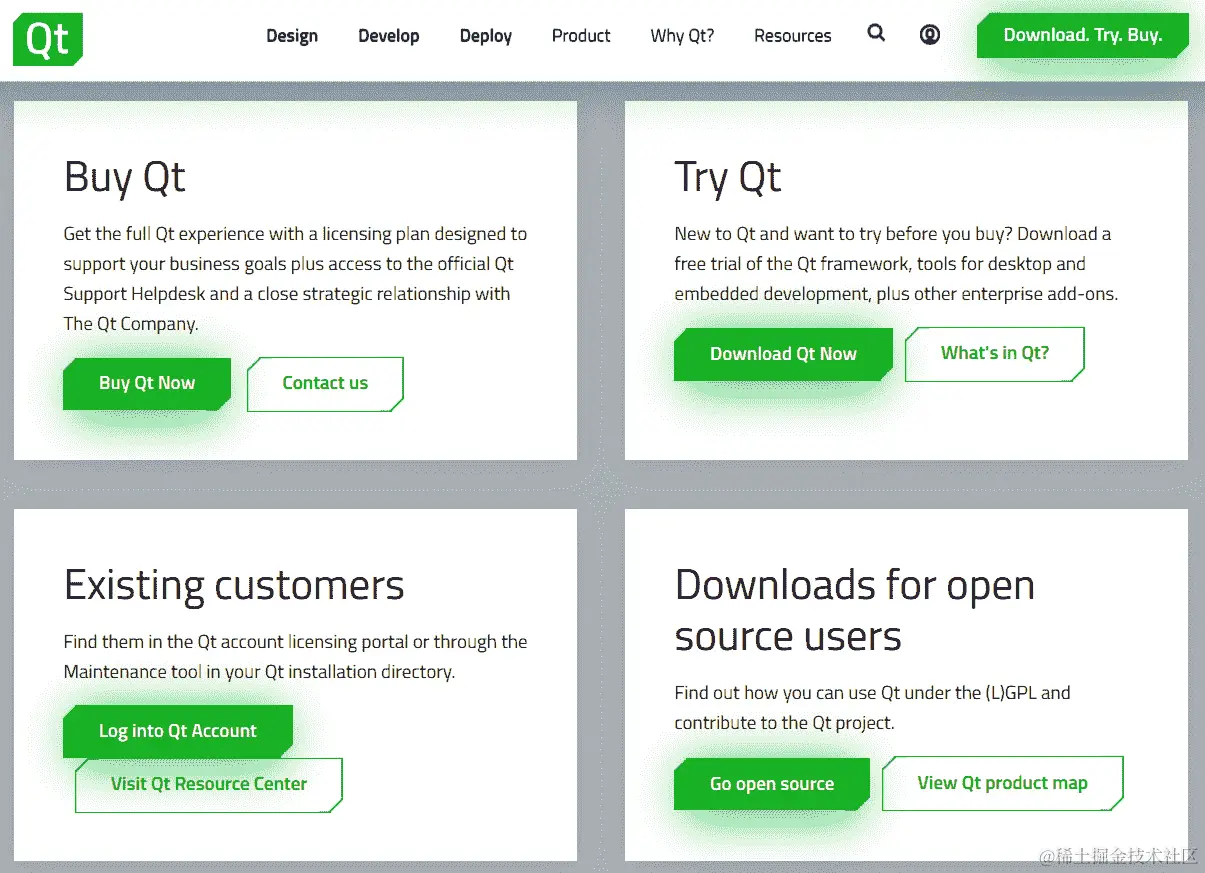This screenshot has width=1205, height=873.
Task: Select the Downloads for open source users heading
Action: point(855,610)
